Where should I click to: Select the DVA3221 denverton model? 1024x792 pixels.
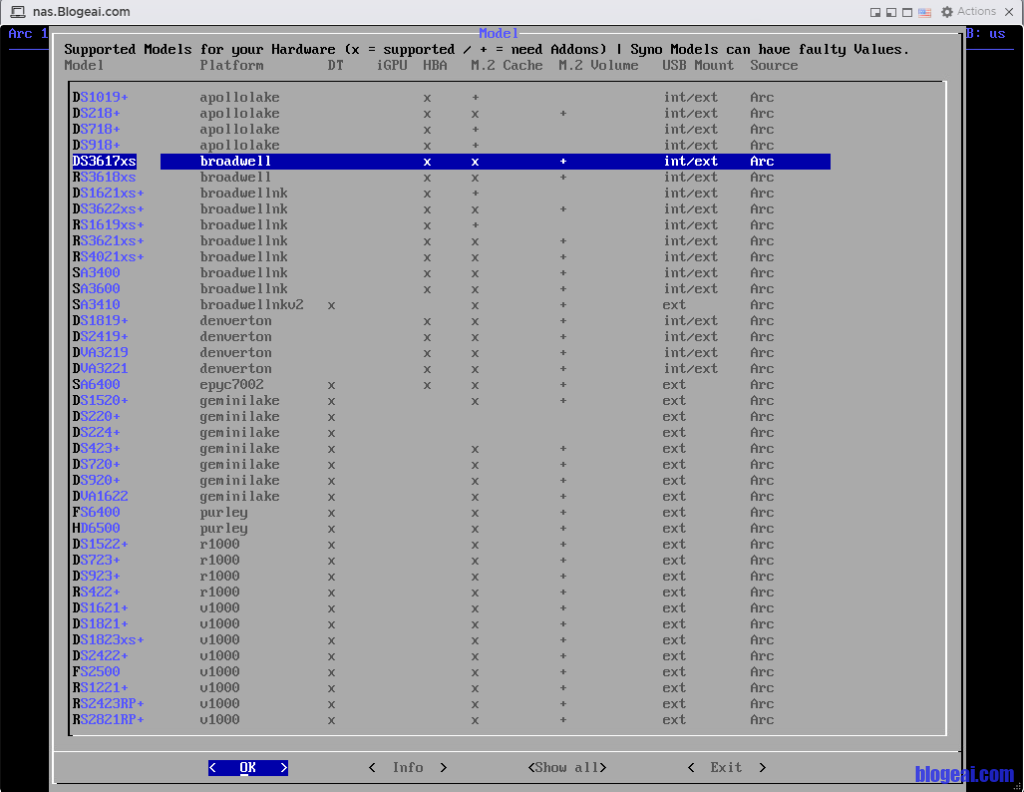(x=100, y=368)
